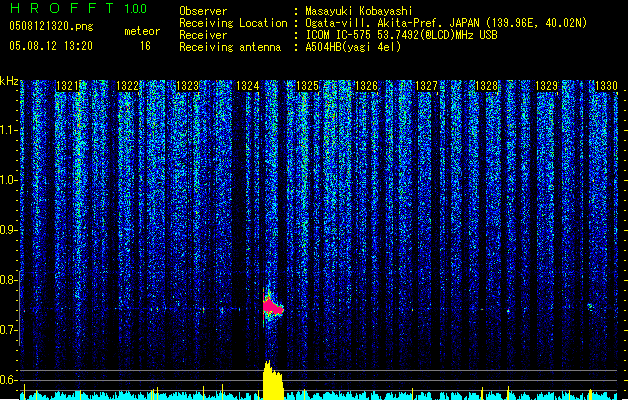The height and width of the screenshot is (400, 629).
Task: Click the 1328 time marker
Action: coord(486,86)
